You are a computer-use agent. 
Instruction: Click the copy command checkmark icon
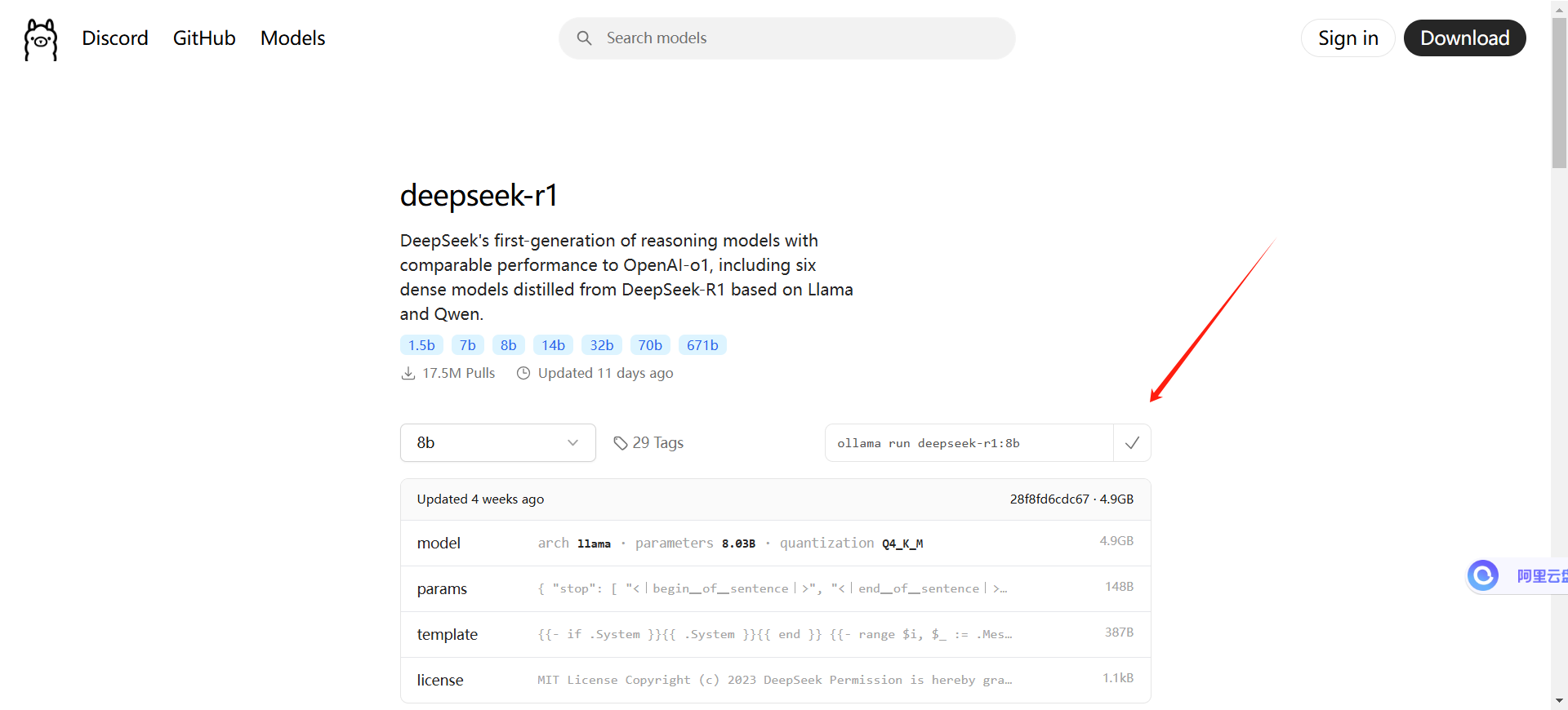point(1132,443)
